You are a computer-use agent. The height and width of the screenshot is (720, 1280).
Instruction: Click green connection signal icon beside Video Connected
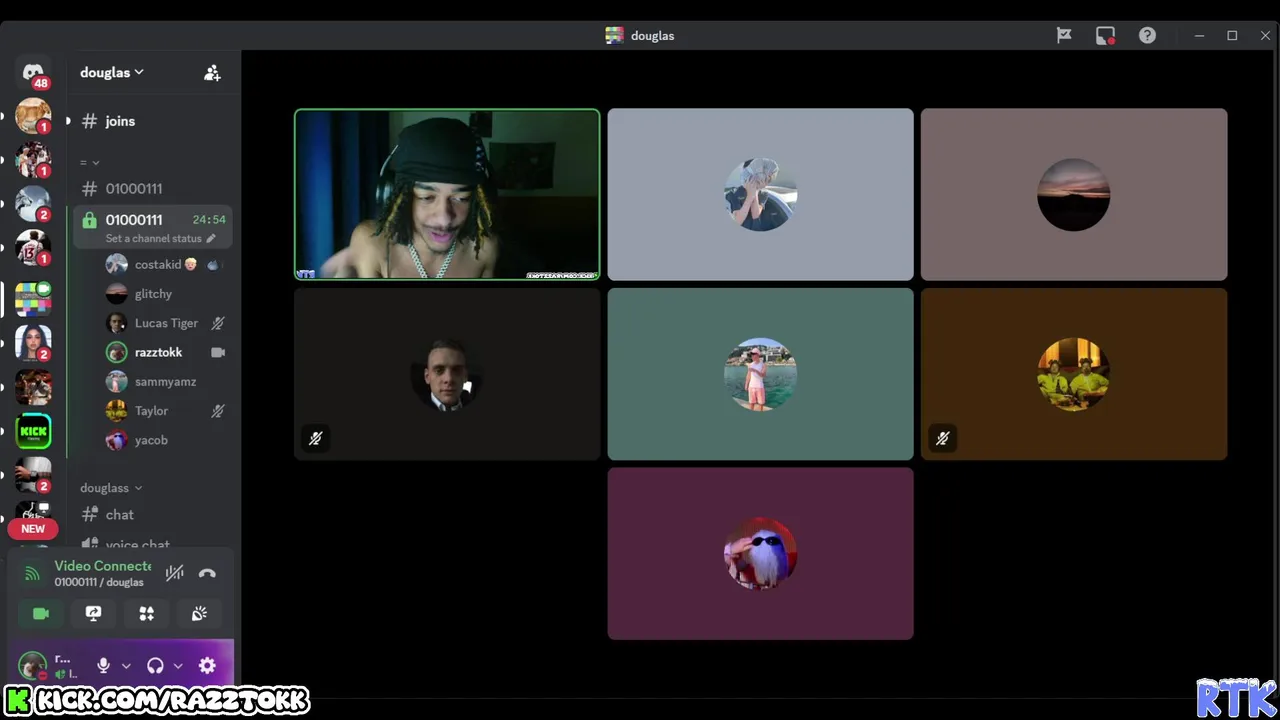coord(32,573)
